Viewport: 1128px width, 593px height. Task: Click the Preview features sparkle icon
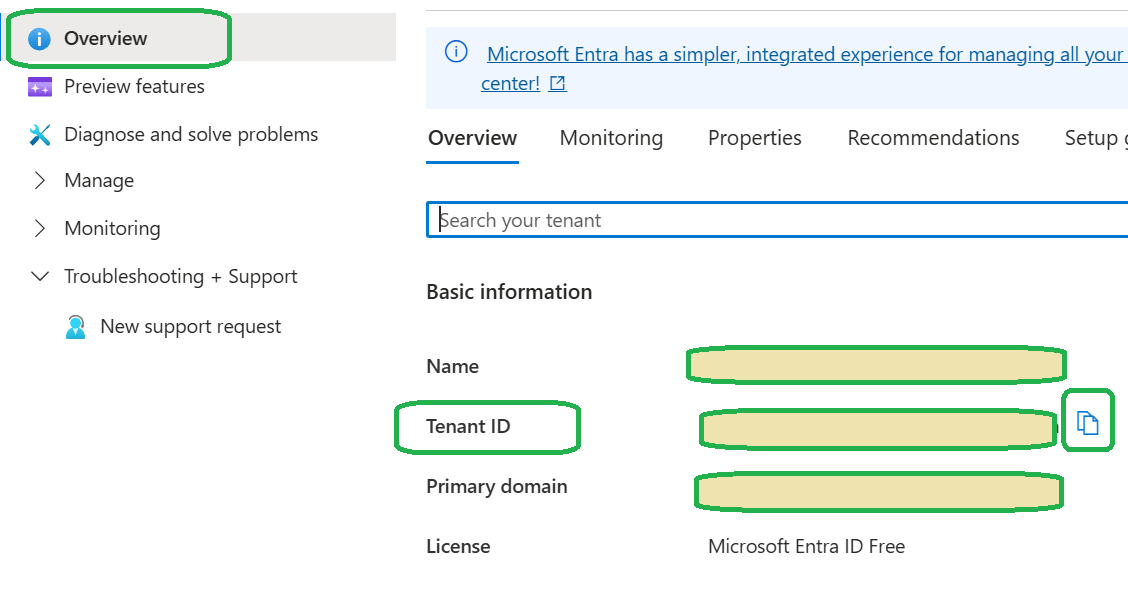[x=40, y=87]
